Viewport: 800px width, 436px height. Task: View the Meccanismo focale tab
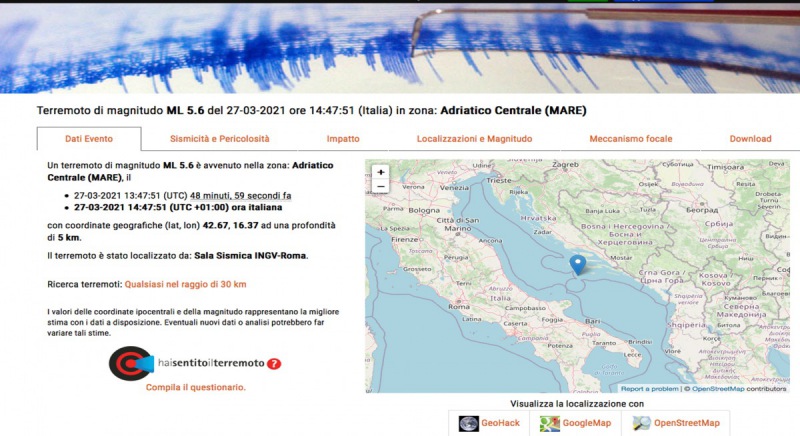(x=630, y=139)
